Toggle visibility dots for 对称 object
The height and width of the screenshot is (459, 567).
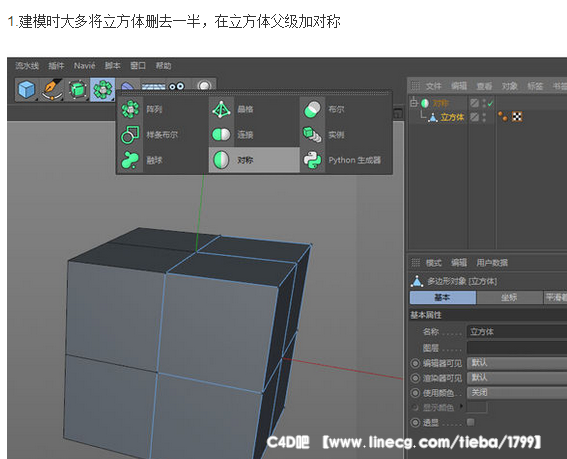tap(484, 103)
